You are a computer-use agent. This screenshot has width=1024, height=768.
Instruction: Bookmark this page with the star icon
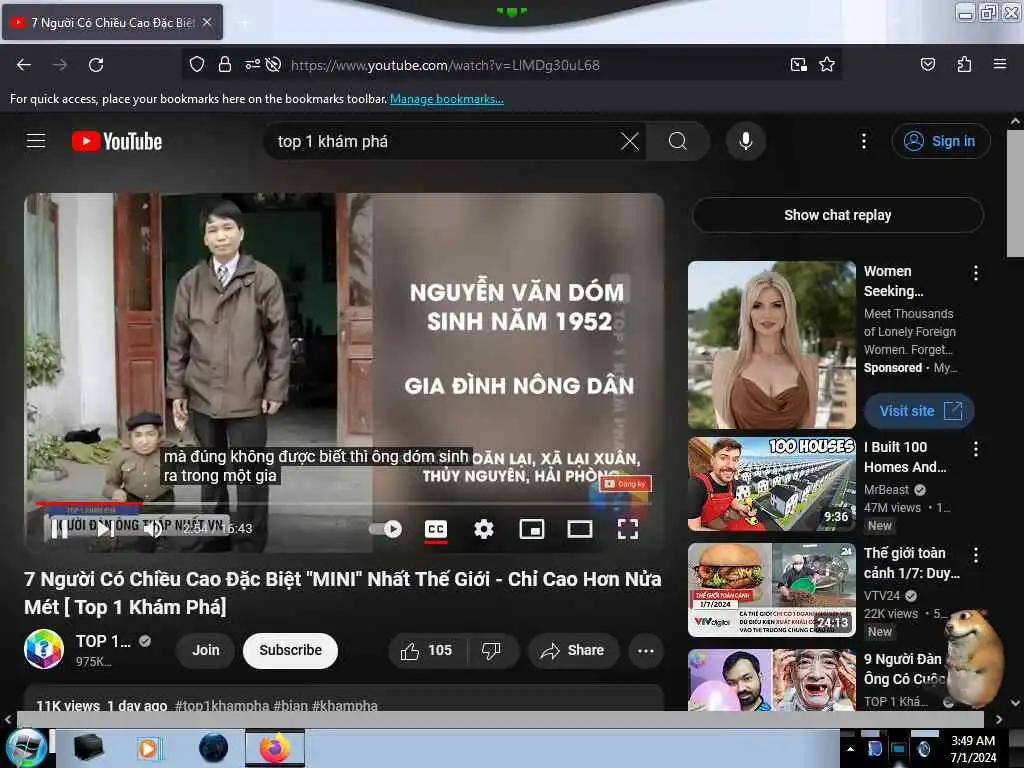[827, 64]
